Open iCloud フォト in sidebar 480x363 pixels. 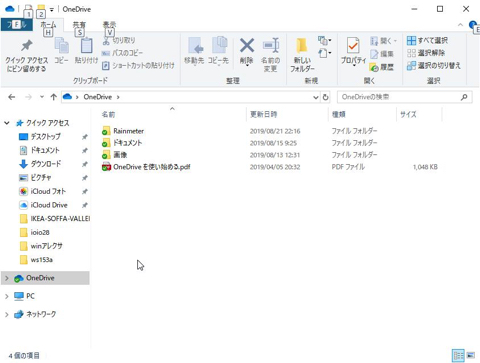pos(42,191)
